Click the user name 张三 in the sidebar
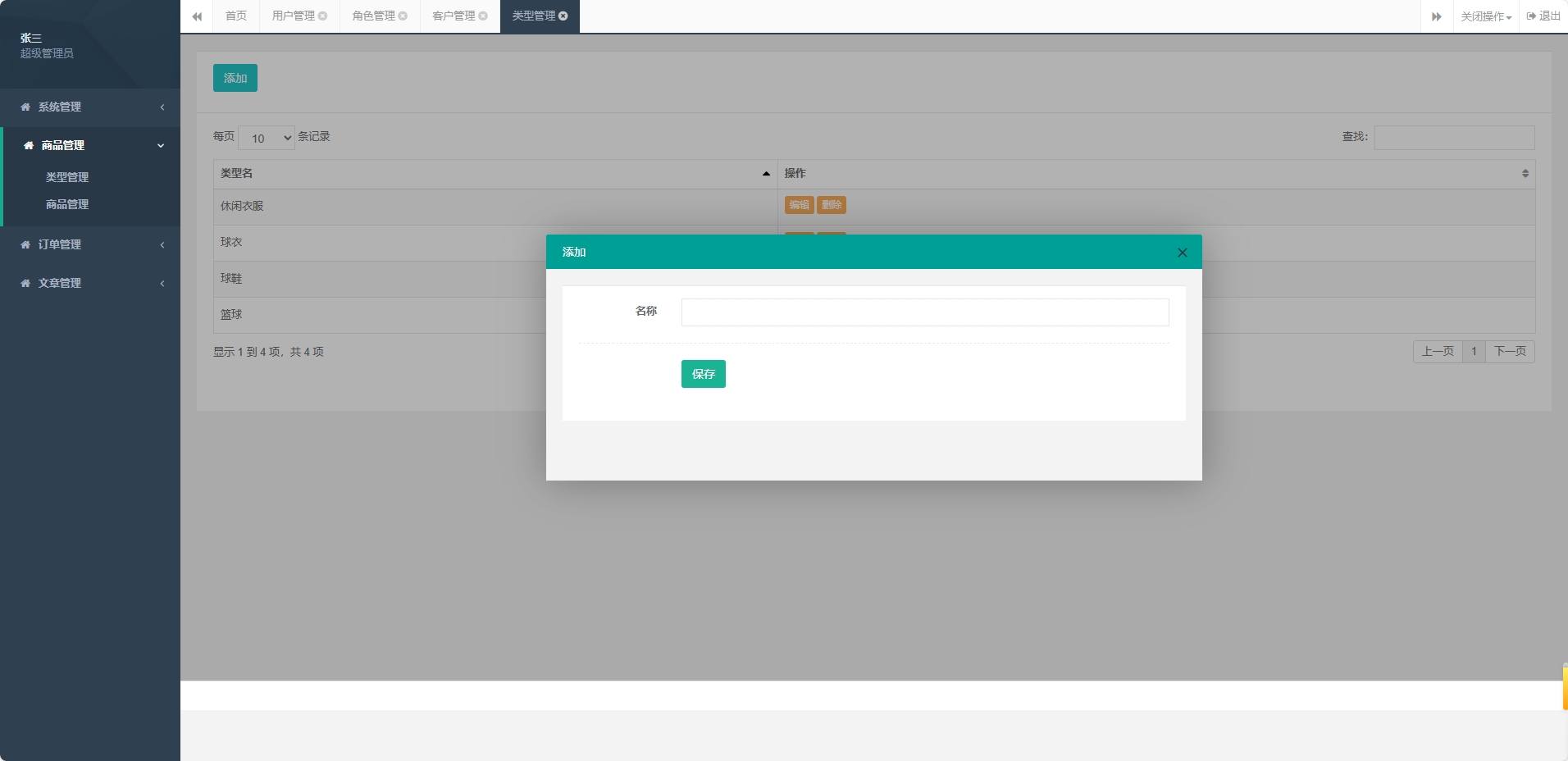 point(31,39)
